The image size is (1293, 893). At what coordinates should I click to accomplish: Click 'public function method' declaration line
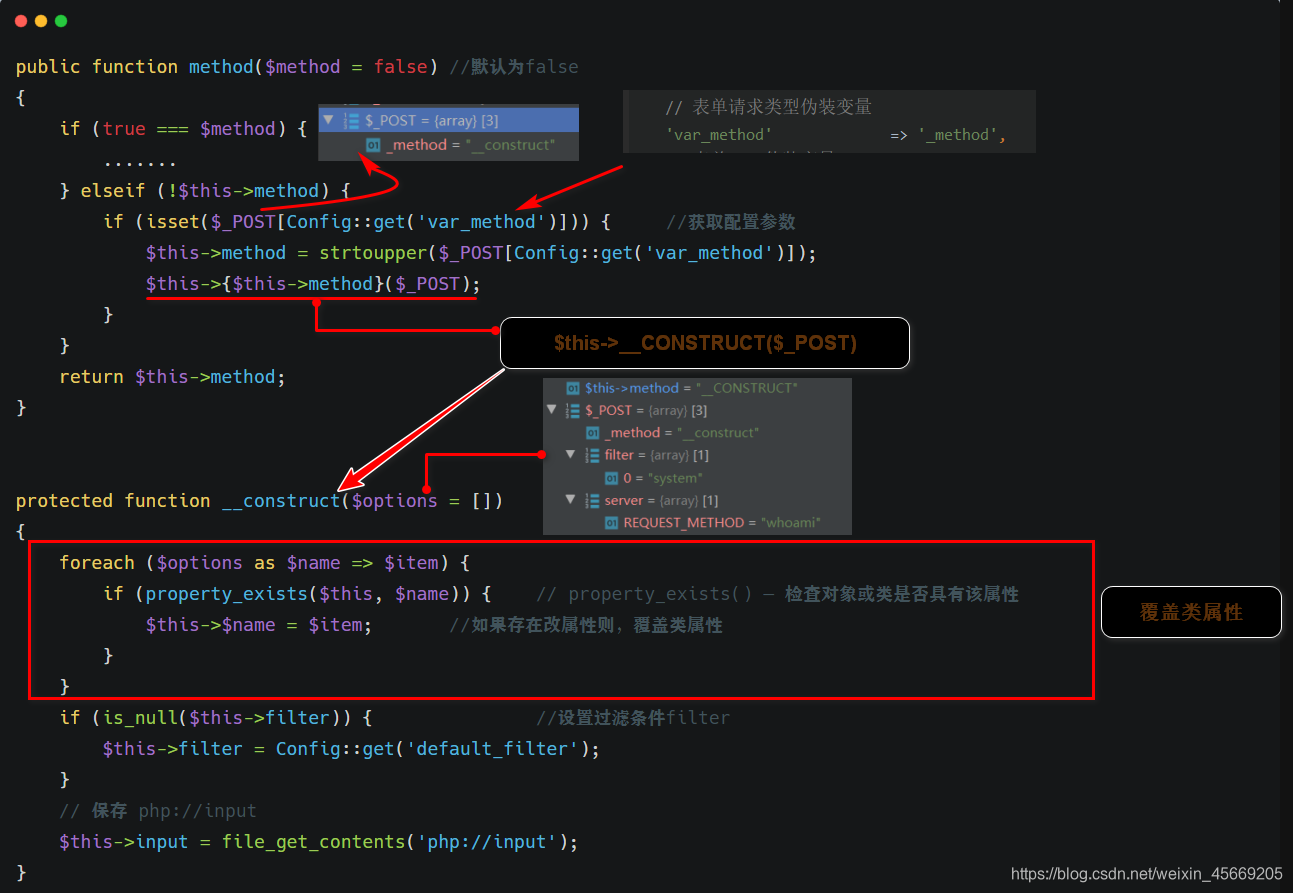point(228,67)
